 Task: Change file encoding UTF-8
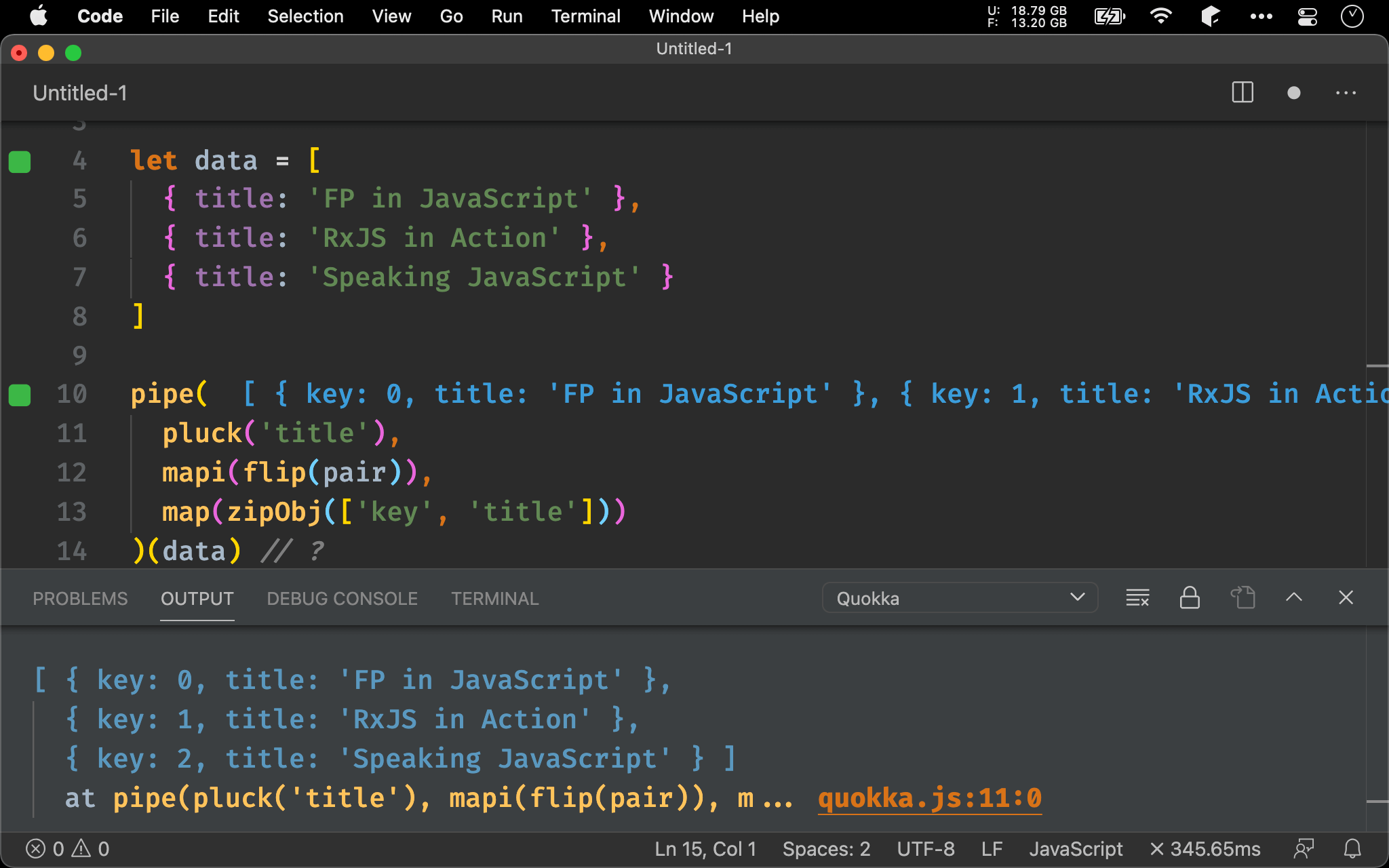tap(926, 849)
